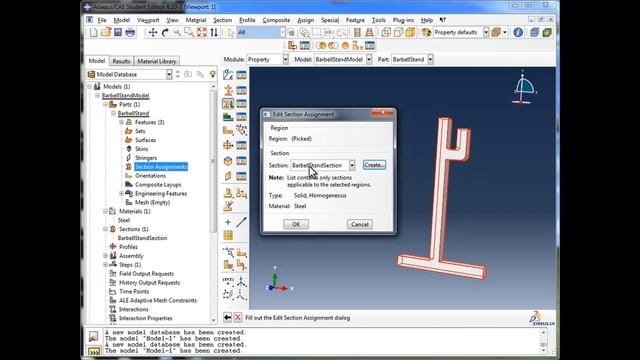The height and width of the screenshot is (360, 640).
Task: Select BarbellStandSection under Sections
Action: pyautogui.click(x=142, y=238)
